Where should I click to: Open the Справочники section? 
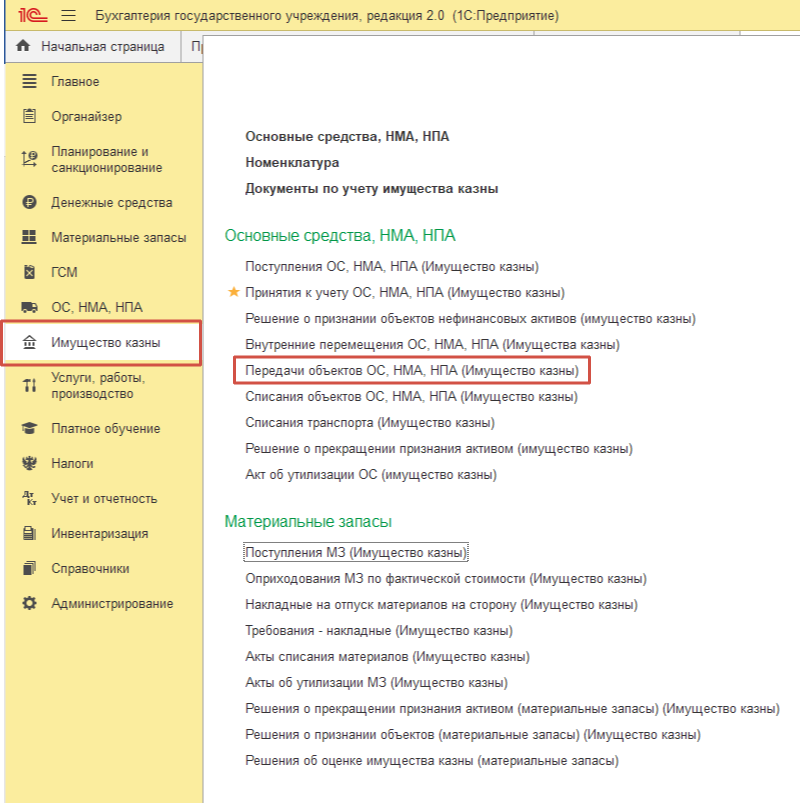pyautogui.click(x=90, y=568)
